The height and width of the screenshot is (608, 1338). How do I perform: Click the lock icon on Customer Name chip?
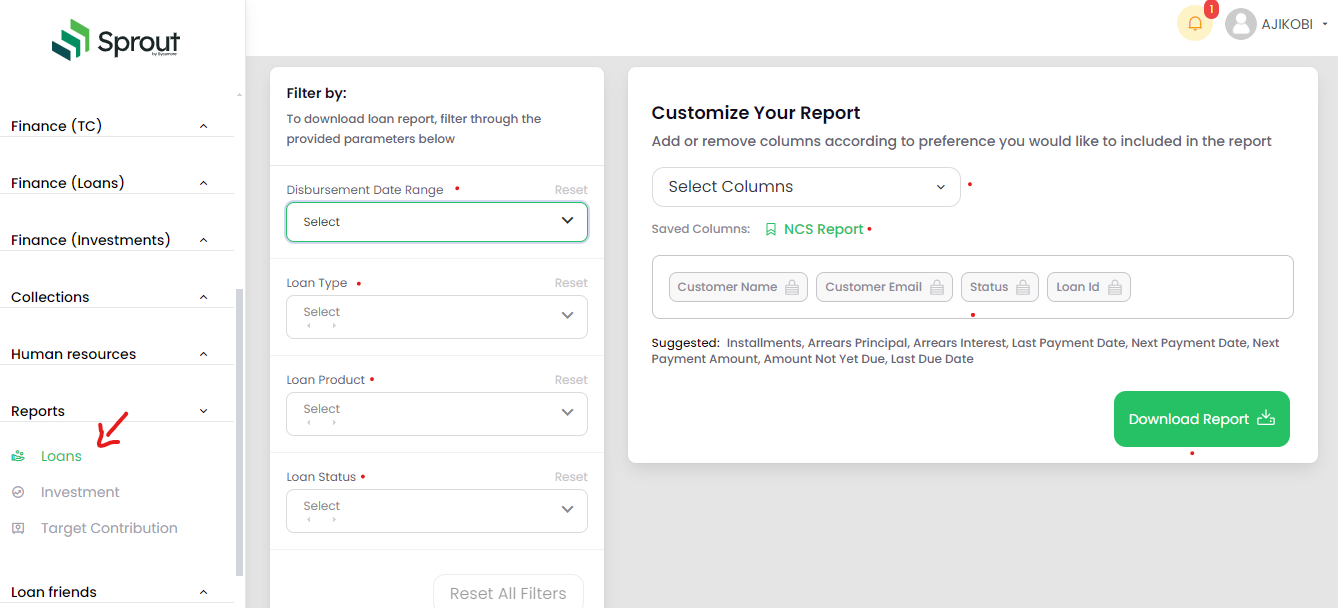(x=792, y=287)
